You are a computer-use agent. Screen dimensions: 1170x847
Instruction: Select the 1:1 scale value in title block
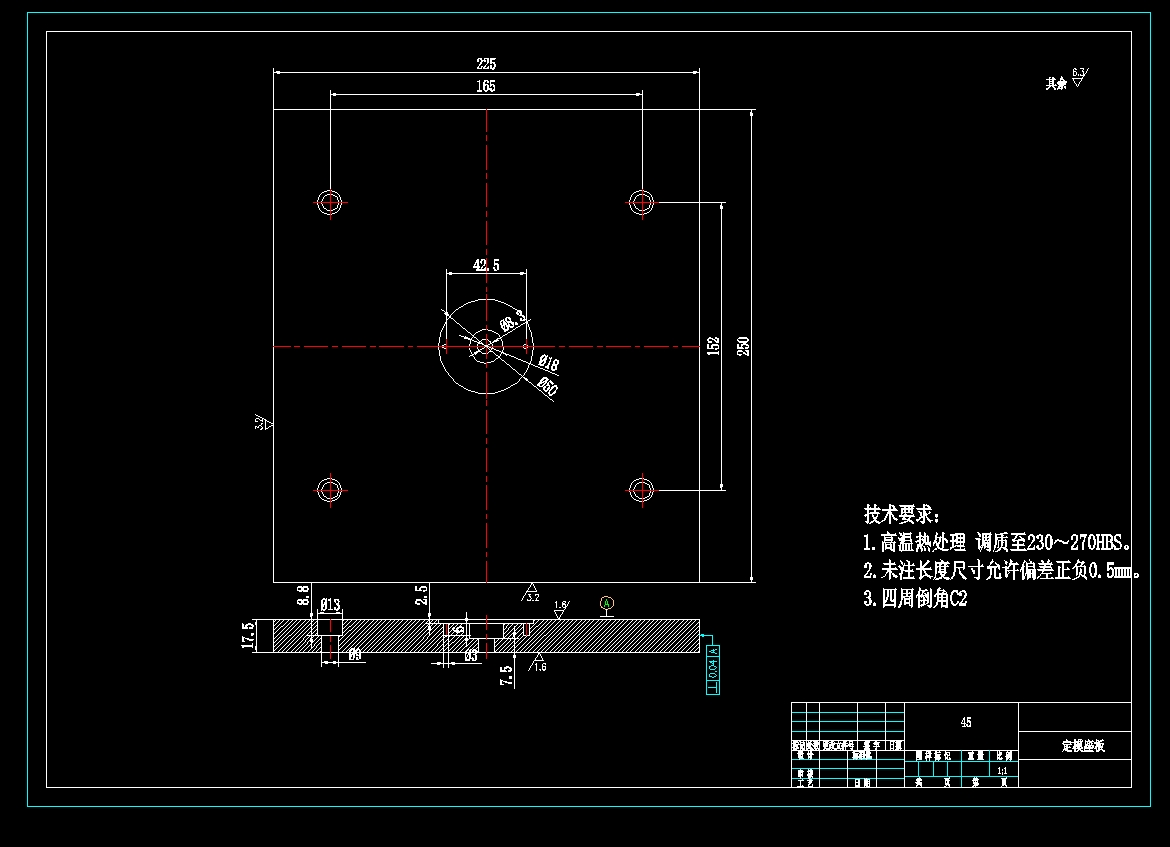pyautogui.click(x=1002, y=770)
